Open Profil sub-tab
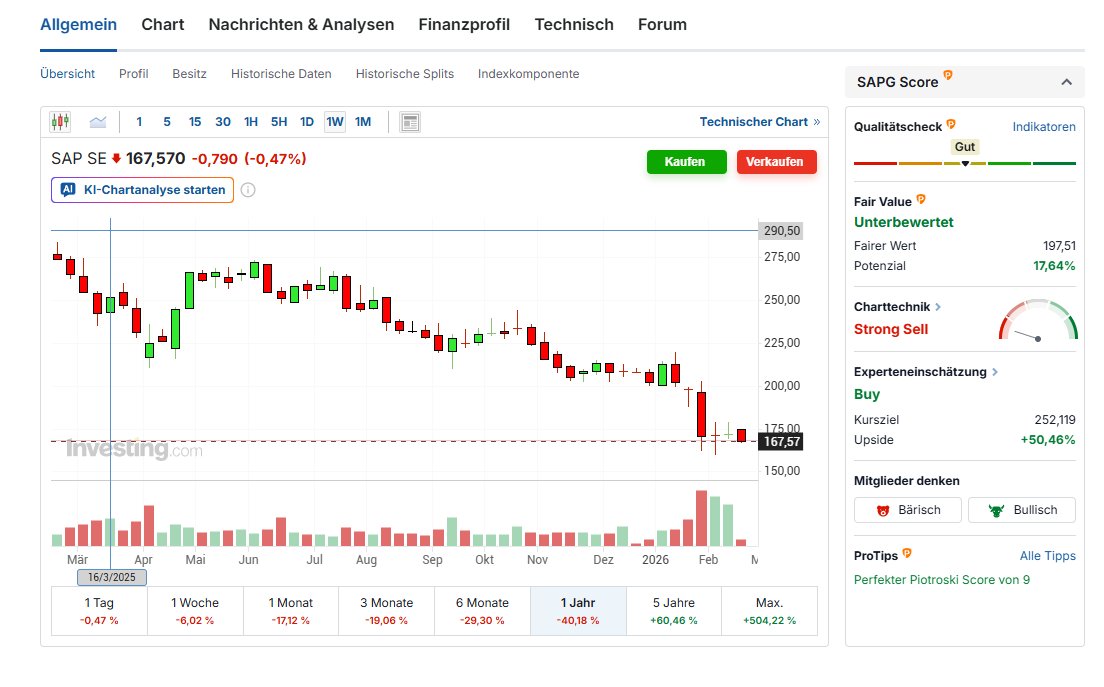 [x=134, y=74]
